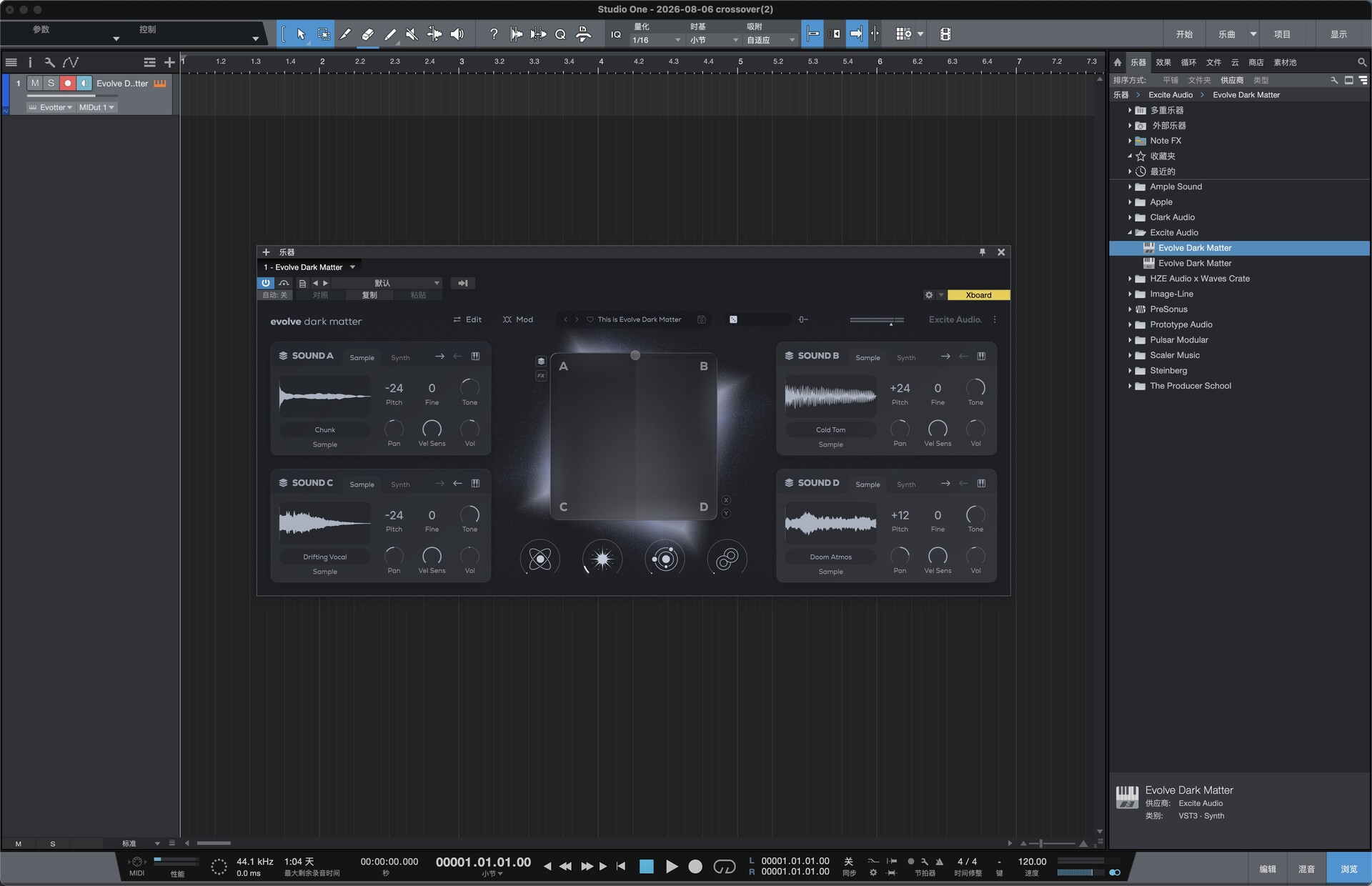Toggle Snap to grid button
Viewport: 1372px width, 886px height.
click(812, 34)
